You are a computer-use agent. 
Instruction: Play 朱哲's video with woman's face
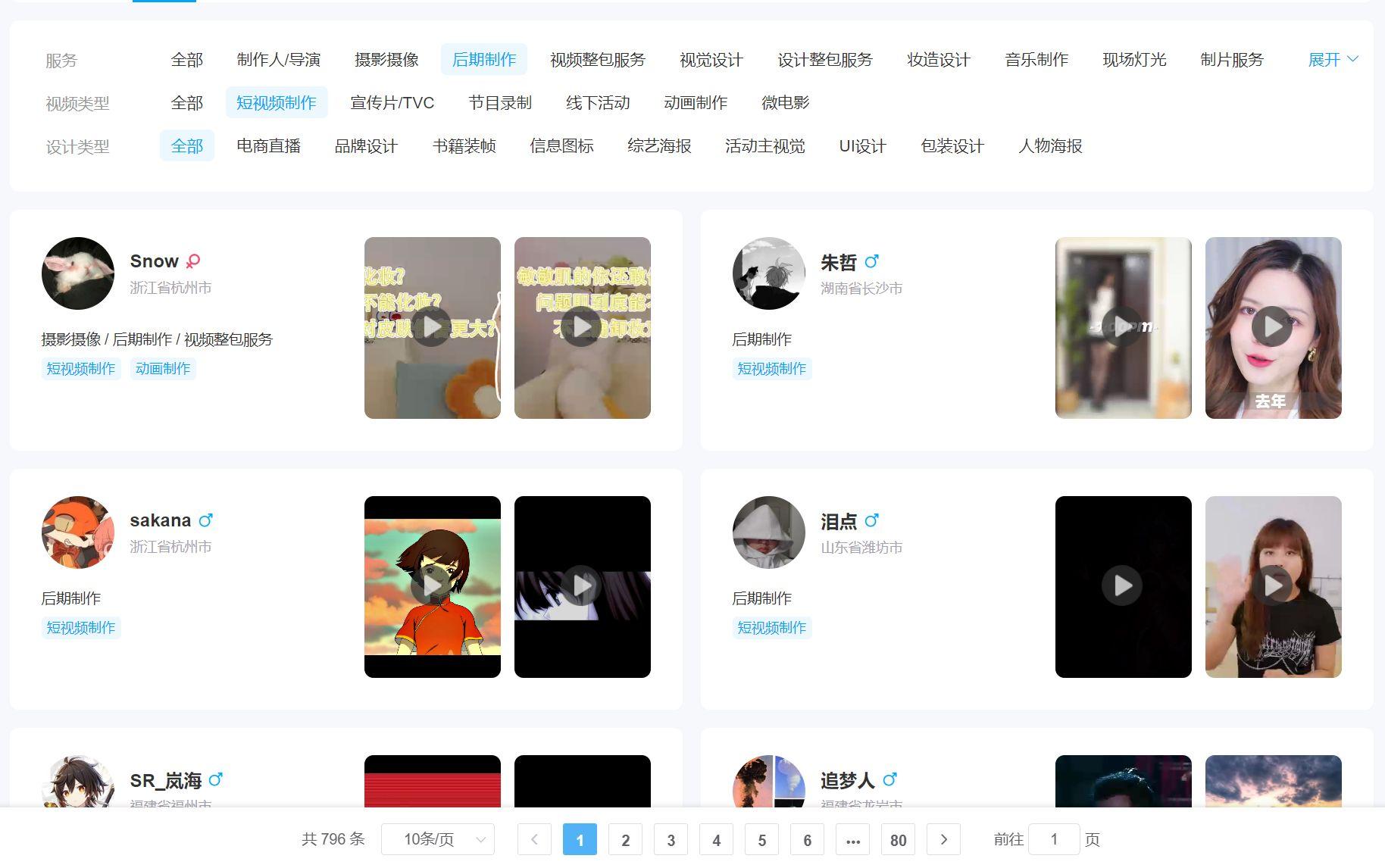1273,327
